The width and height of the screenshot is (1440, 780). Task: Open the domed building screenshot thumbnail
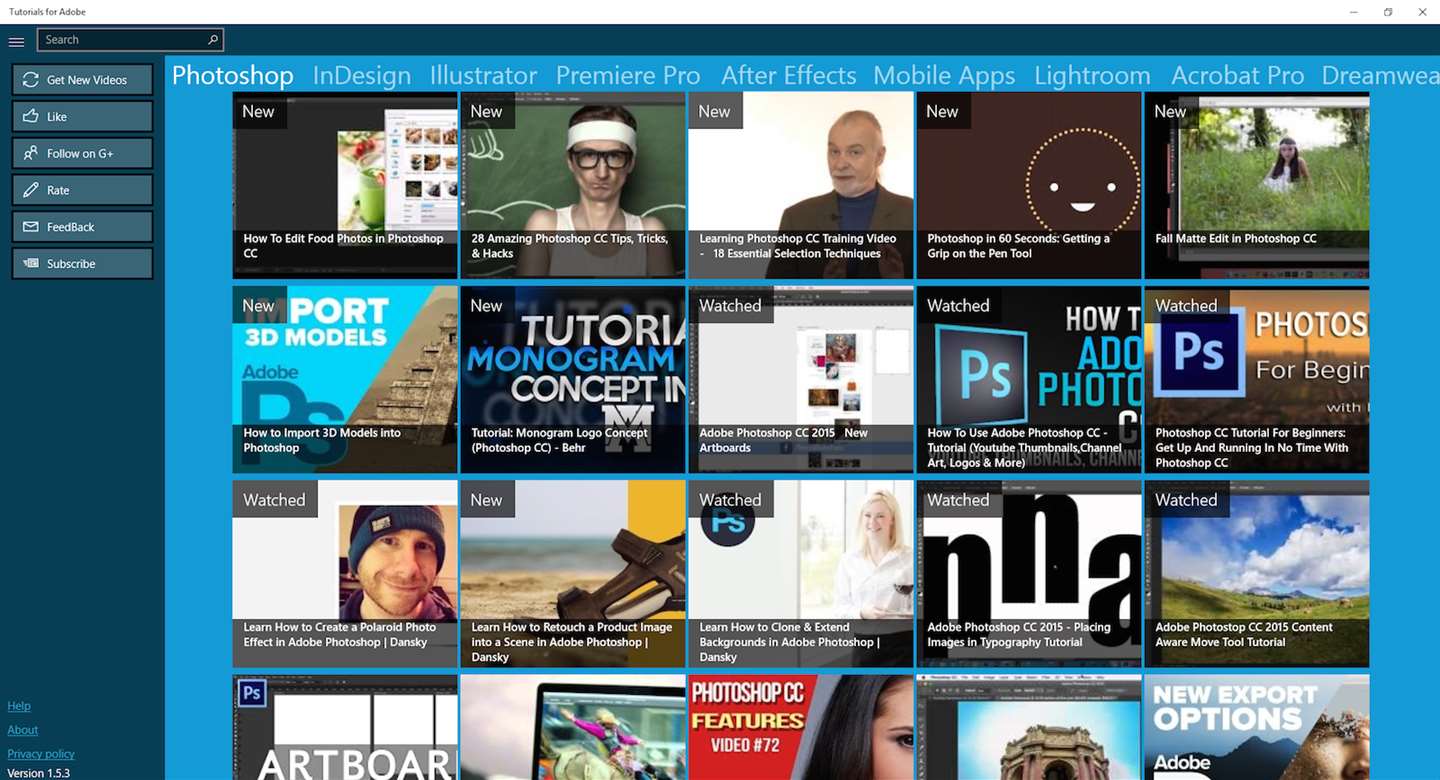(1029, 728)
